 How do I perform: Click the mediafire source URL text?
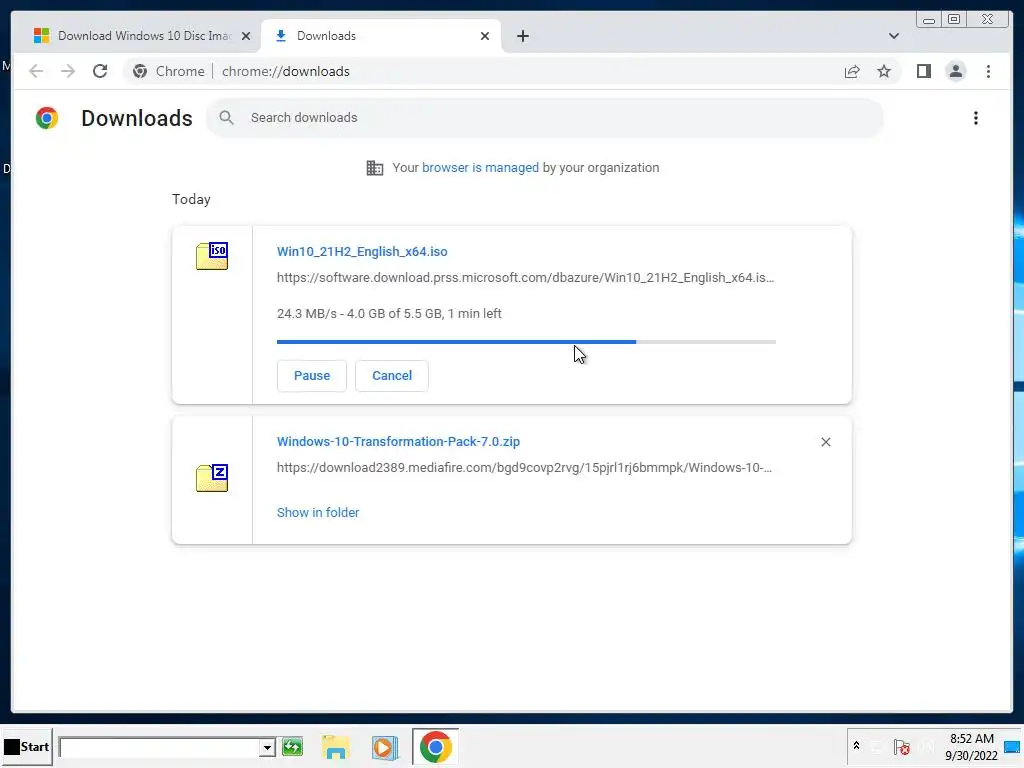(524, 468)
